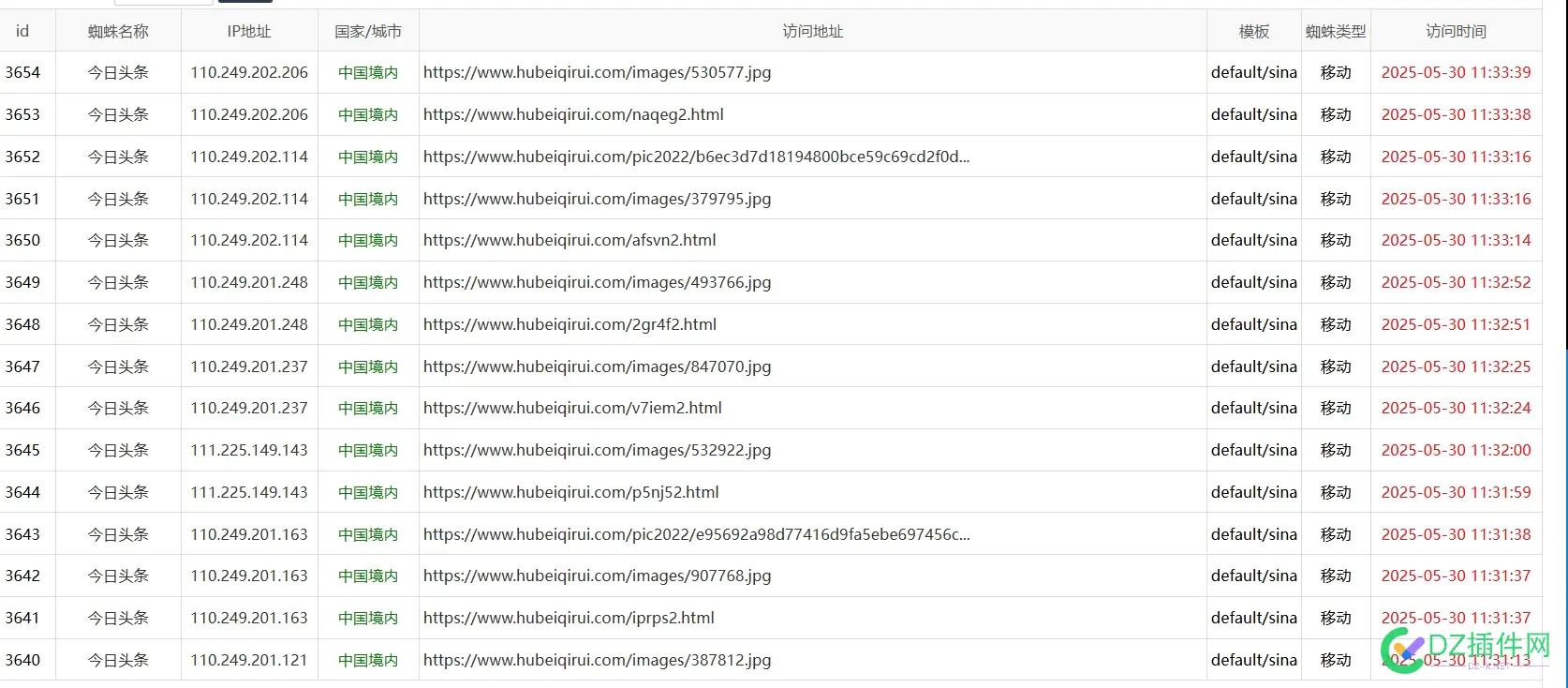The width and height of the screenshot is (1568, 688).
Task: Open the iprps2.html URL
Action: 569,618
